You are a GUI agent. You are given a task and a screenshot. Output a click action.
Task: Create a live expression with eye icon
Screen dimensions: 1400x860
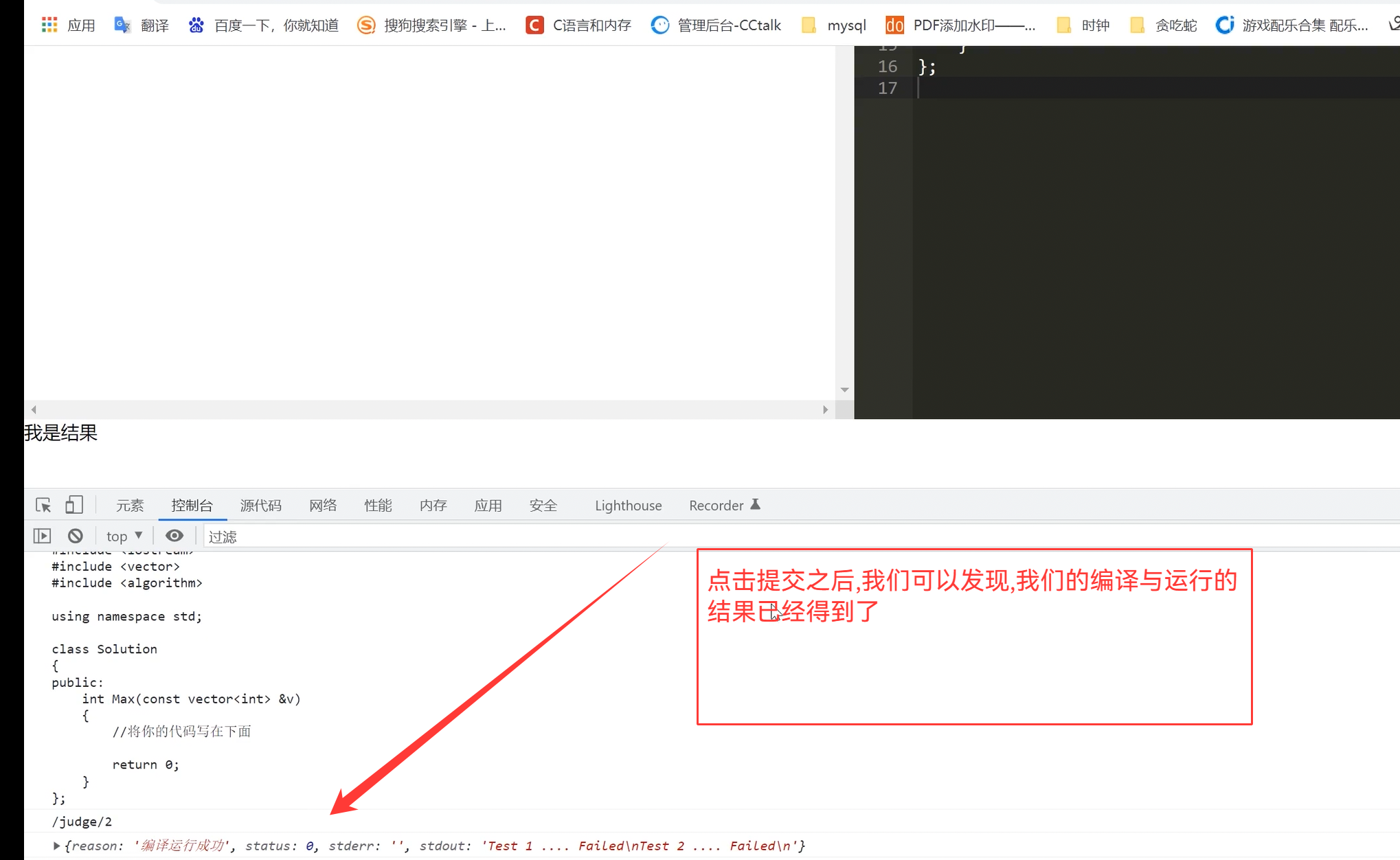click(x=174, y=536)
